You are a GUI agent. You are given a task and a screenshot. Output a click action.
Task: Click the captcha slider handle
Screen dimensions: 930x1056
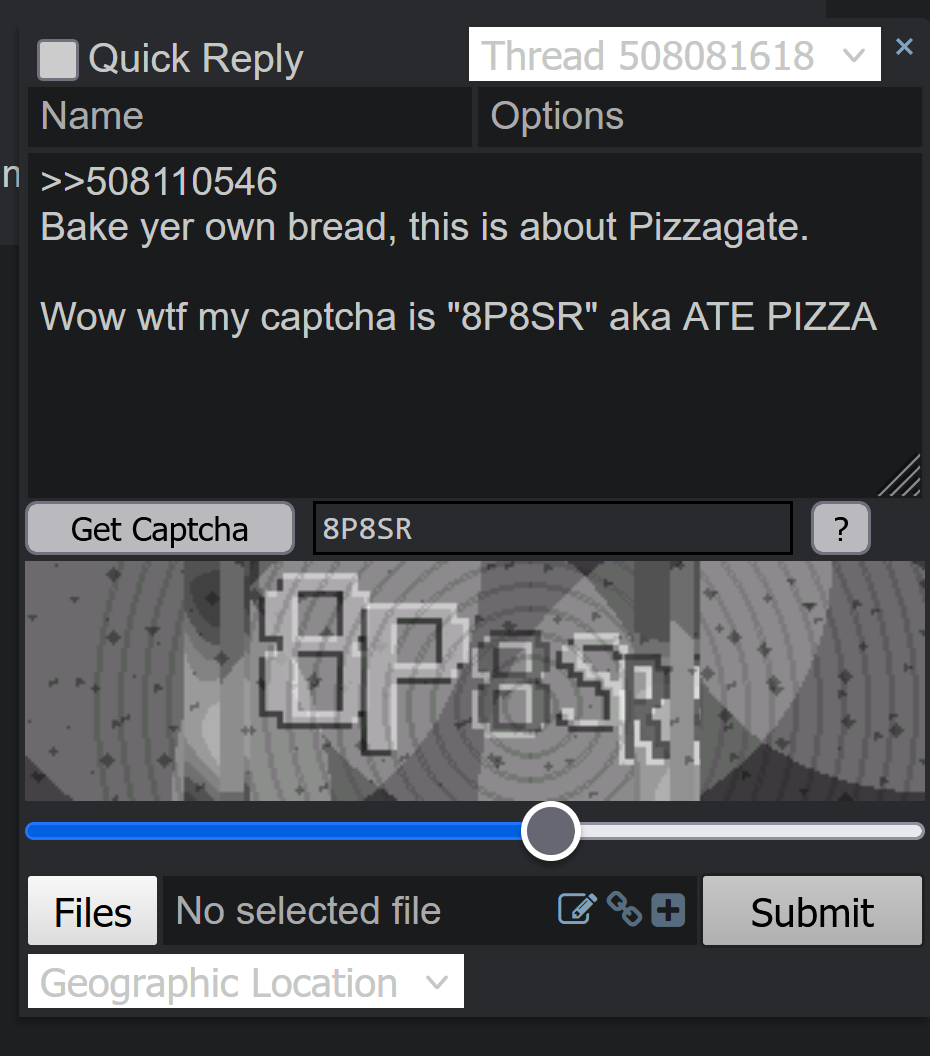coord(551,831)
